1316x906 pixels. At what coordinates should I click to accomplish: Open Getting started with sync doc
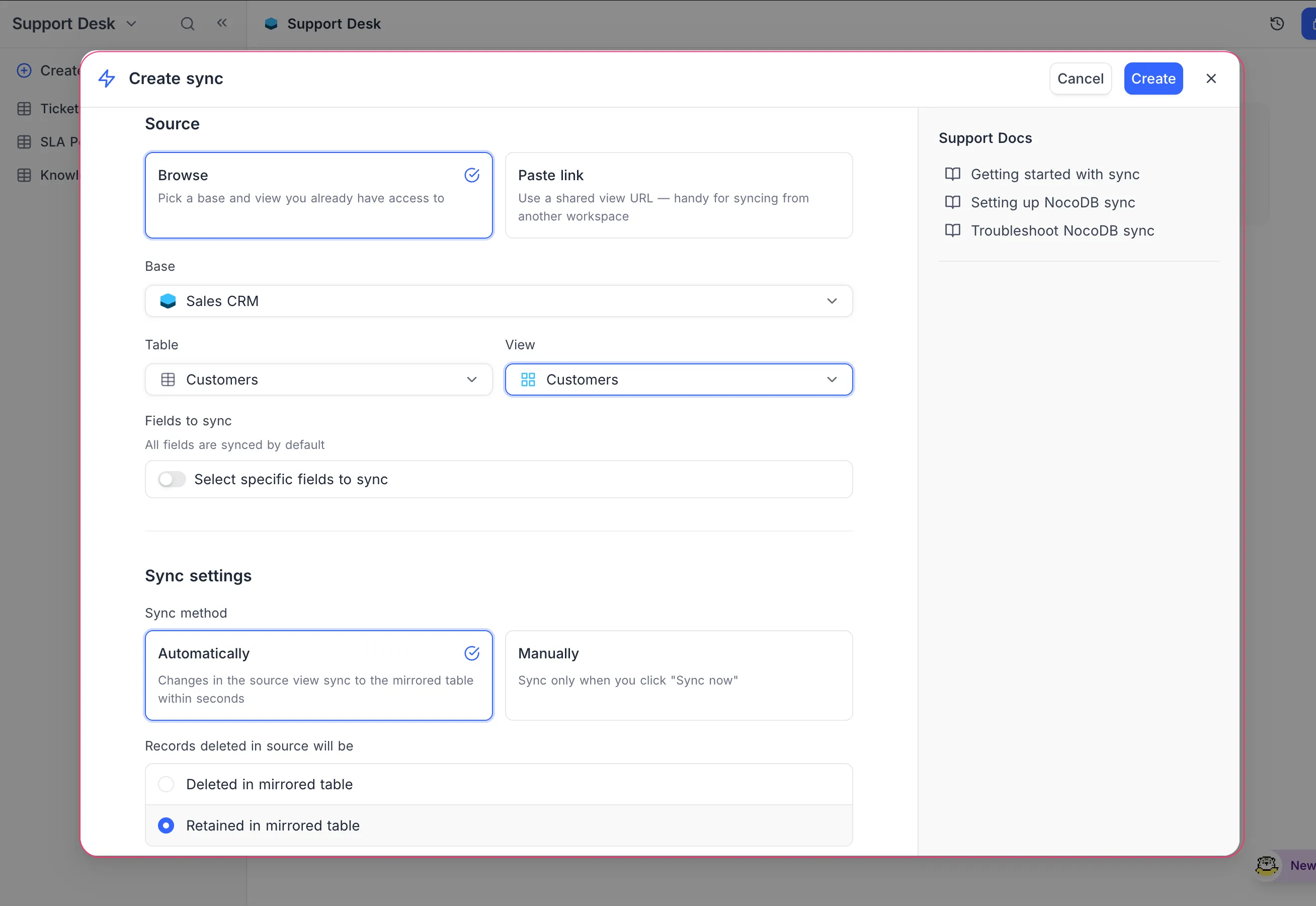pos(1054,174)
